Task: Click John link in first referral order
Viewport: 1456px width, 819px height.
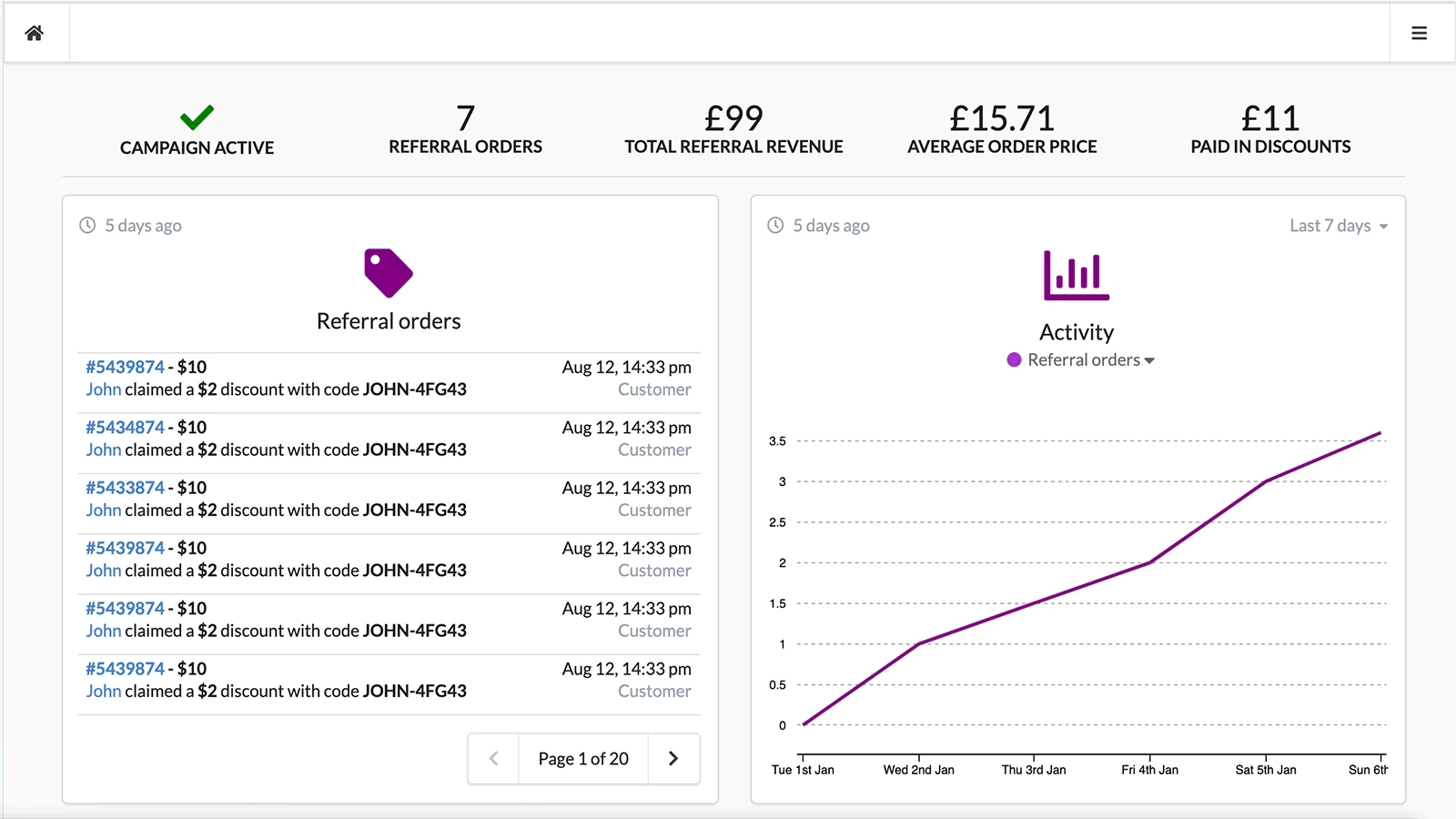Action: click(104, 389)
